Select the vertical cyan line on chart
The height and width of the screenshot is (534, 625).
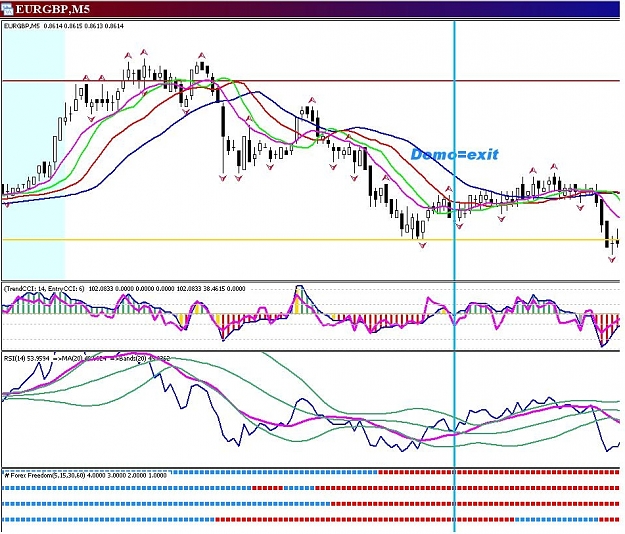pos(454,277)
